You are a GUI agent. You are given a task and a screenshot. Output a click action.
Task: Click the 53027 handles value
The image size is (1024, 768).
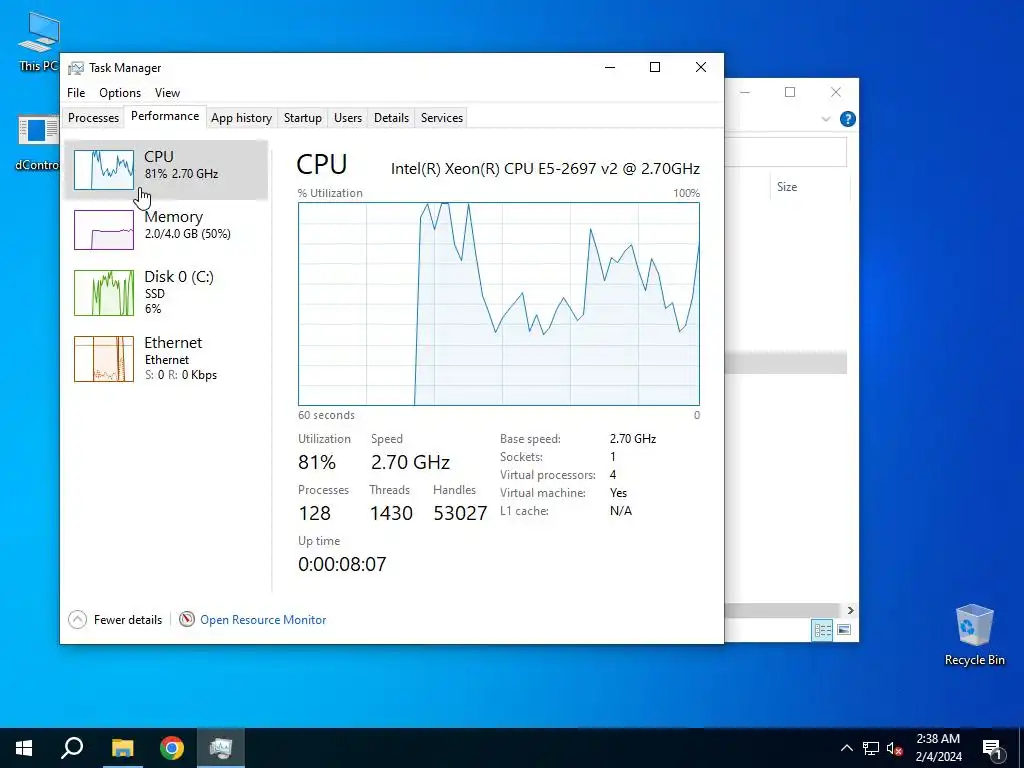click(x=460, y=513)
